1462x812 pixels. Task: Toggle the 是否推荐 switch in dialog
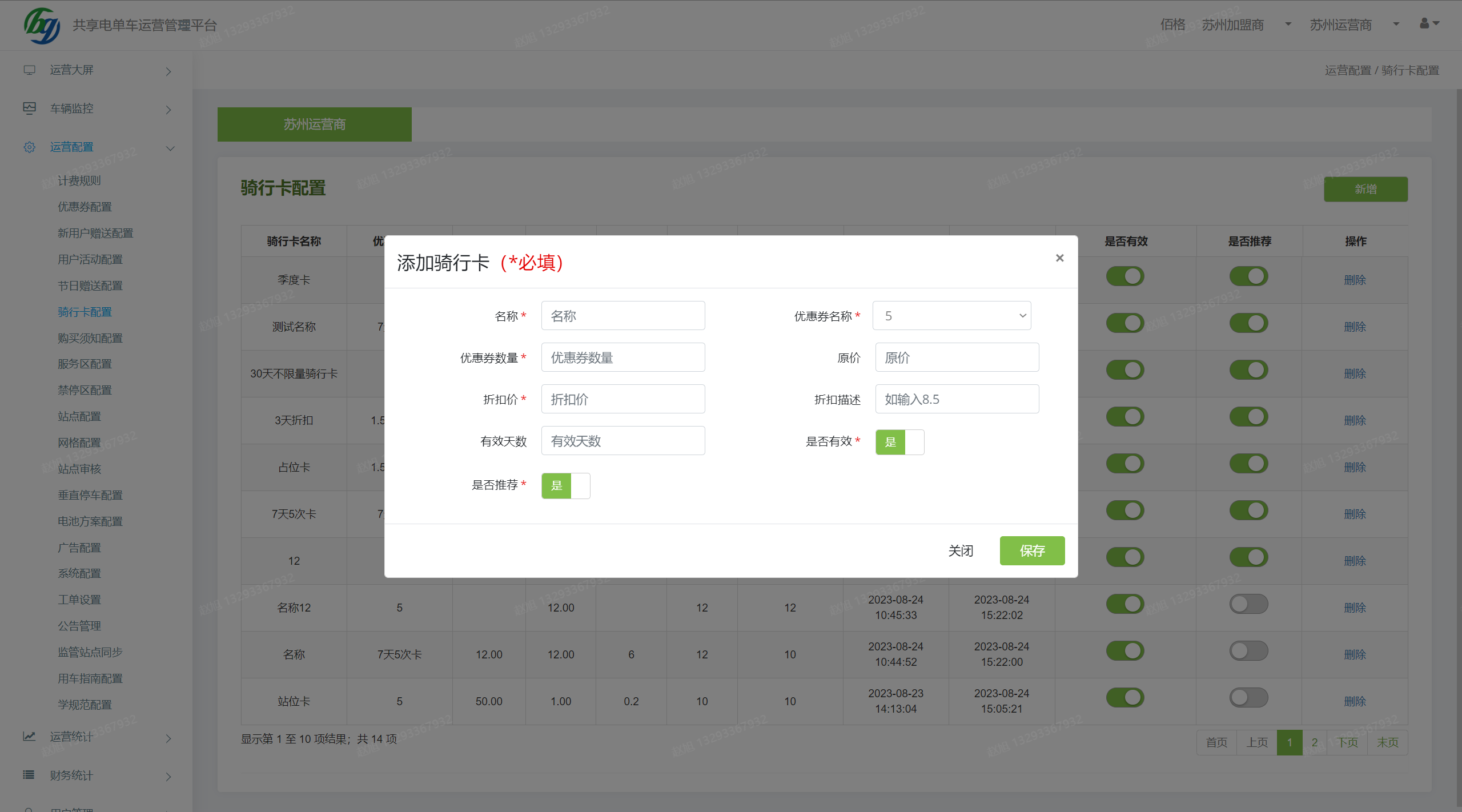point(565,486)
